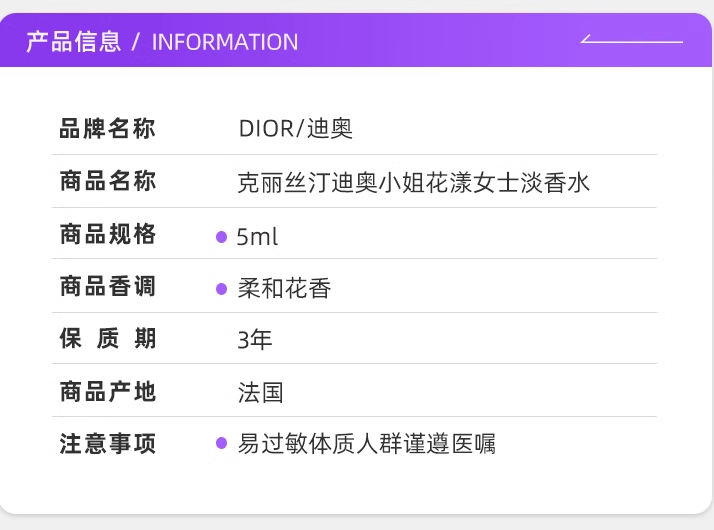Click the 注意事项 label
Image resolution: width=714 pixels, height=530 pixels.
108,443
